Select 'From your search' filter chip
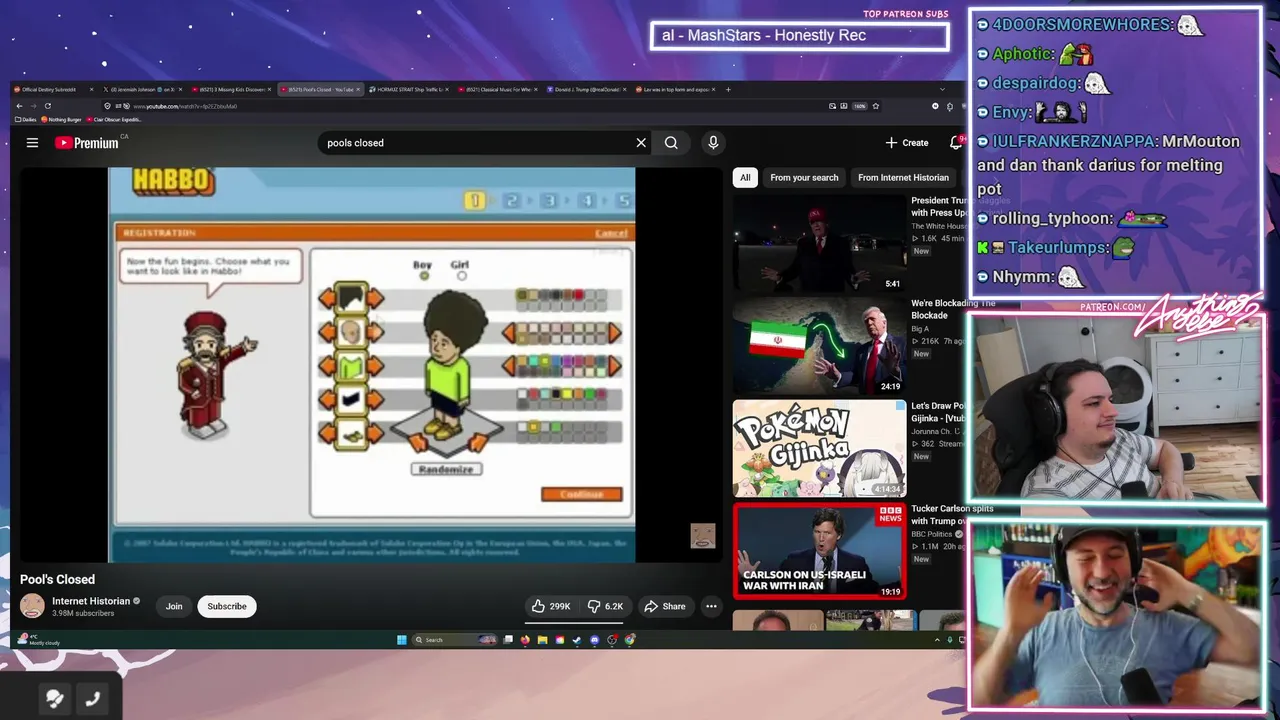Screen dimensions: 1280x720 [x=804, y=177]
